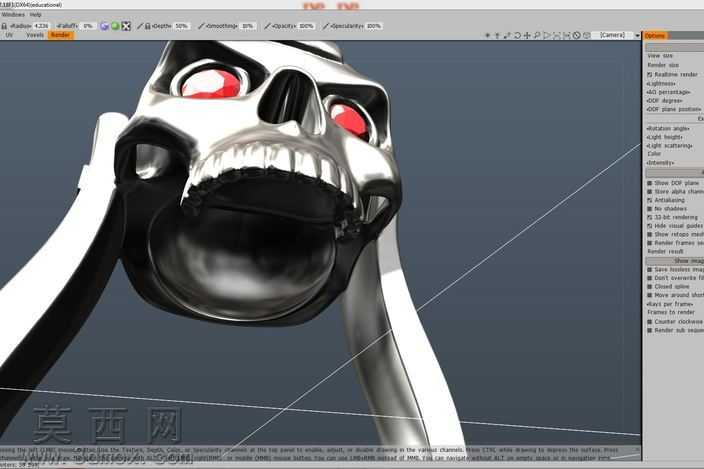This screenshot has width=704, height=469.
Task: Click the last icon before the Camera dropdown
Action: 586,35
